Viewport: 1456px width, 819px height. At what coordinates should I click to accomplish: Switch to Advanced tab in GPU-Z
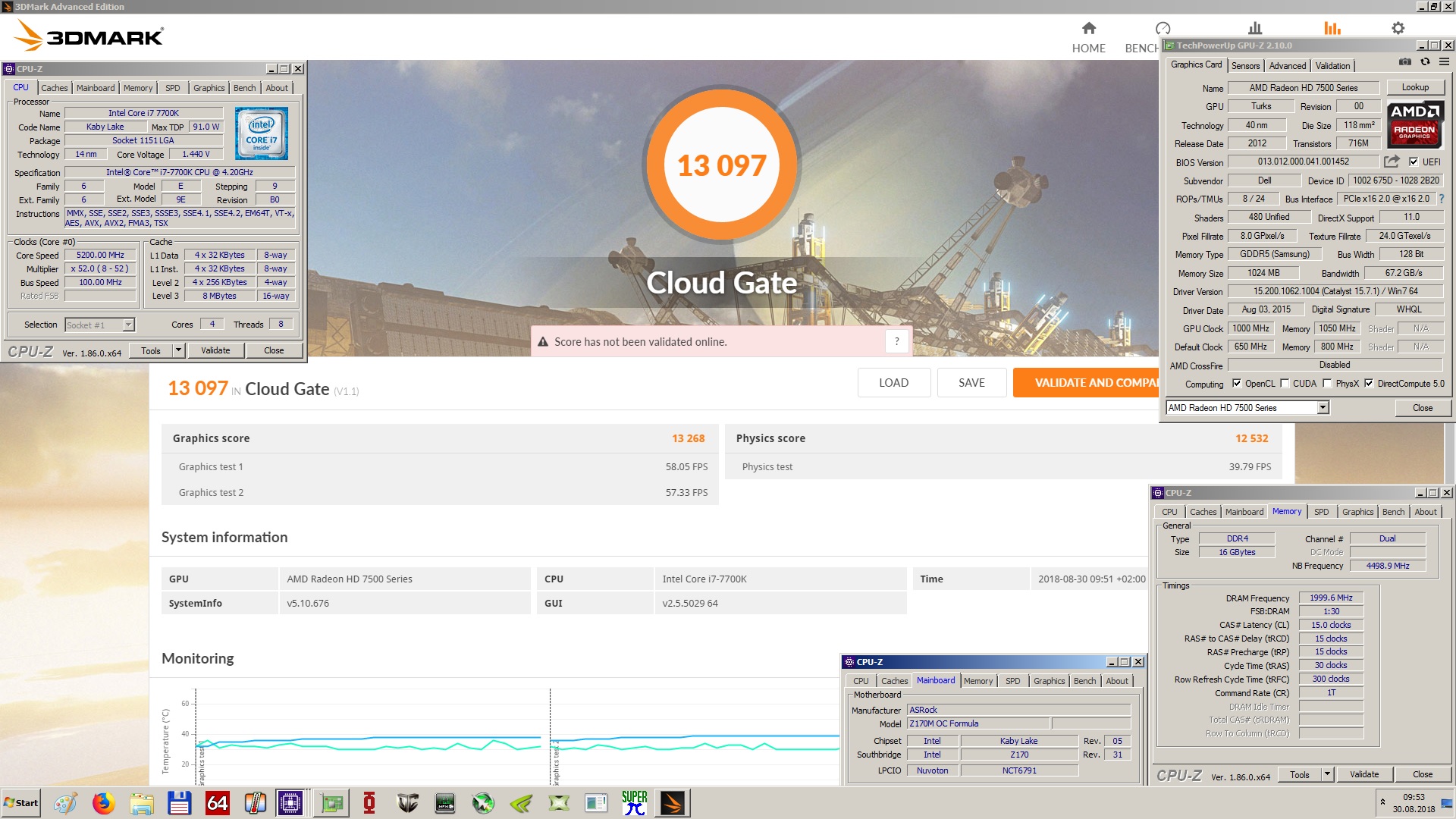pos(1288,66)
